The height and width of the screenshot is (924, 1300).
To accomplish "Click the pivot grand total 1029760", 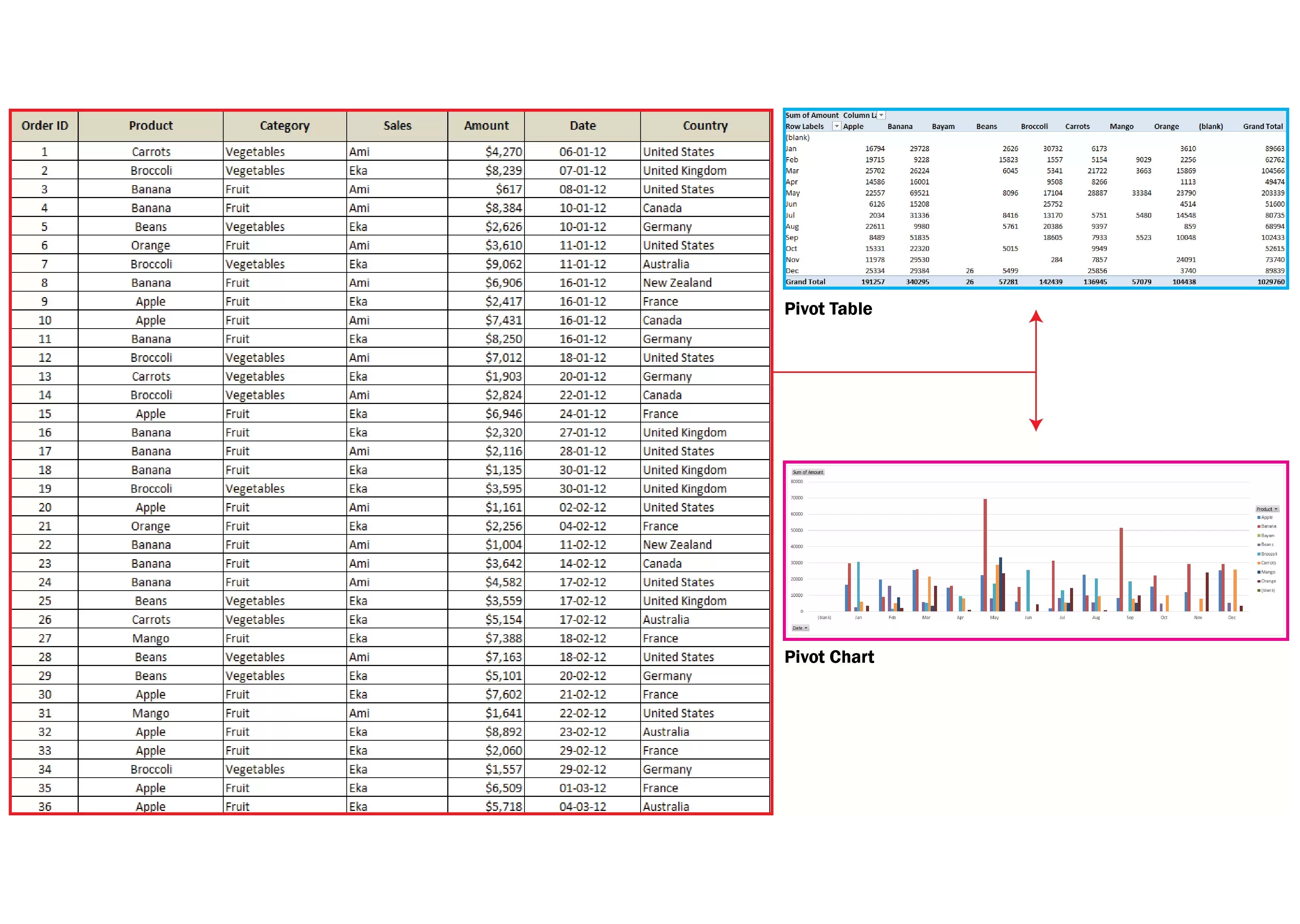I will (1270, 282).
